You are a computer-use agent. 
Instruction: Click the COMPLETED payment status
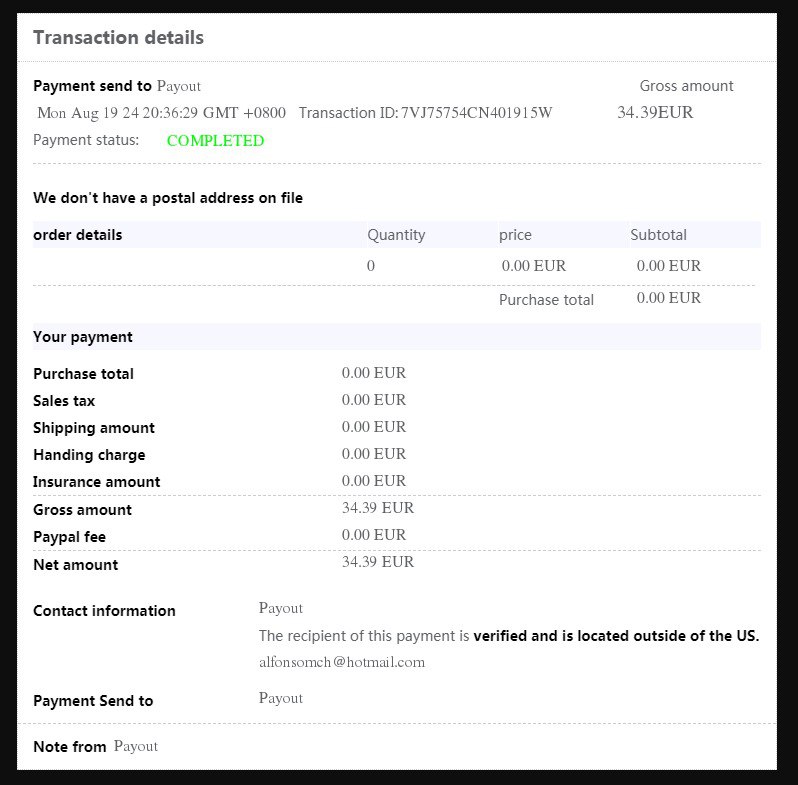215,141
